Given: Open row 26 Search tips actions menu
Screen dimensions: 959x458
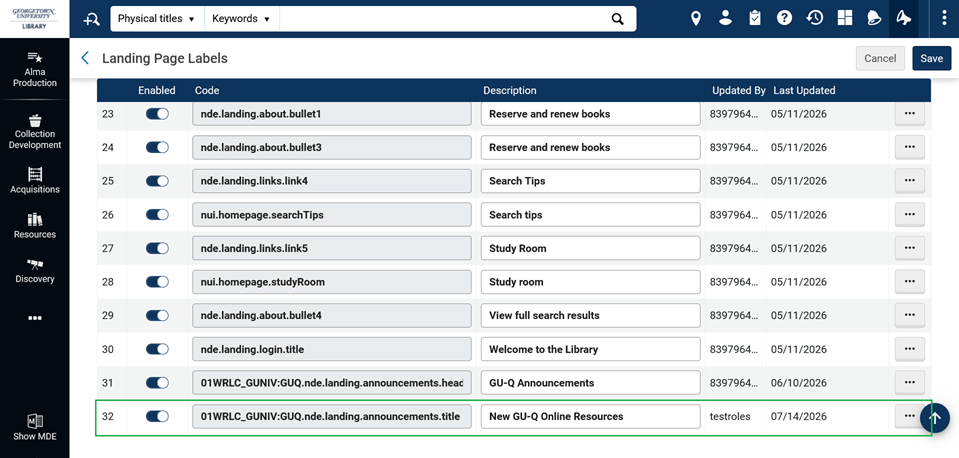Looking at the screenshot, I should click(909, 215).
